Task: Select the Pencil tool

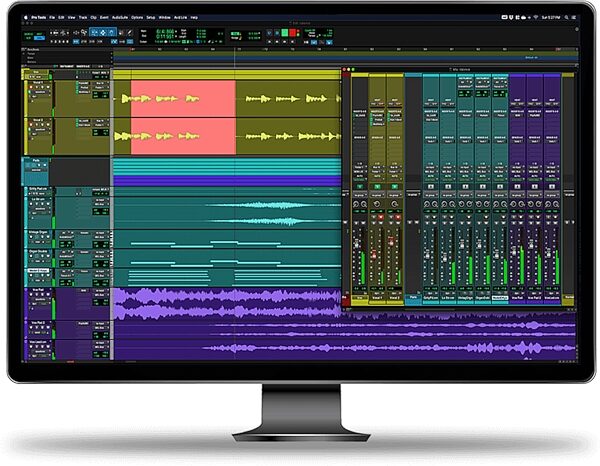Action: tap(130, 32)
